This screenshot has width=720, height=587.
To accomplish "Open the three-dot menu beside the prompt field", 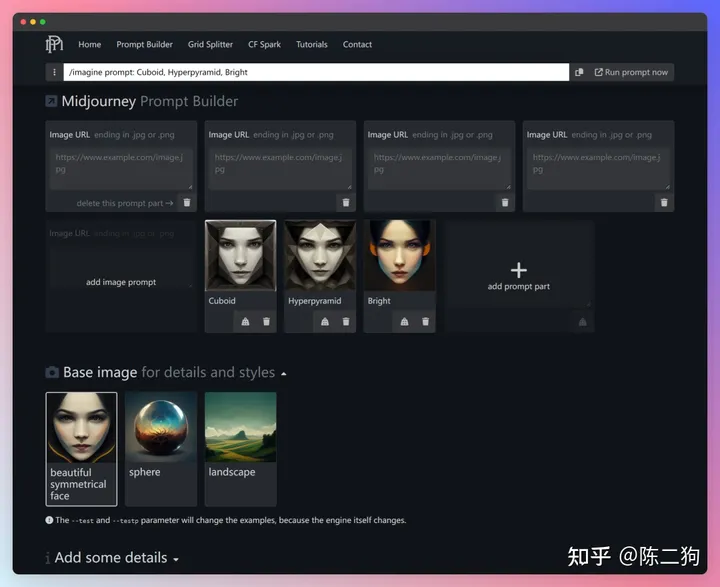I will click(54, 72).
